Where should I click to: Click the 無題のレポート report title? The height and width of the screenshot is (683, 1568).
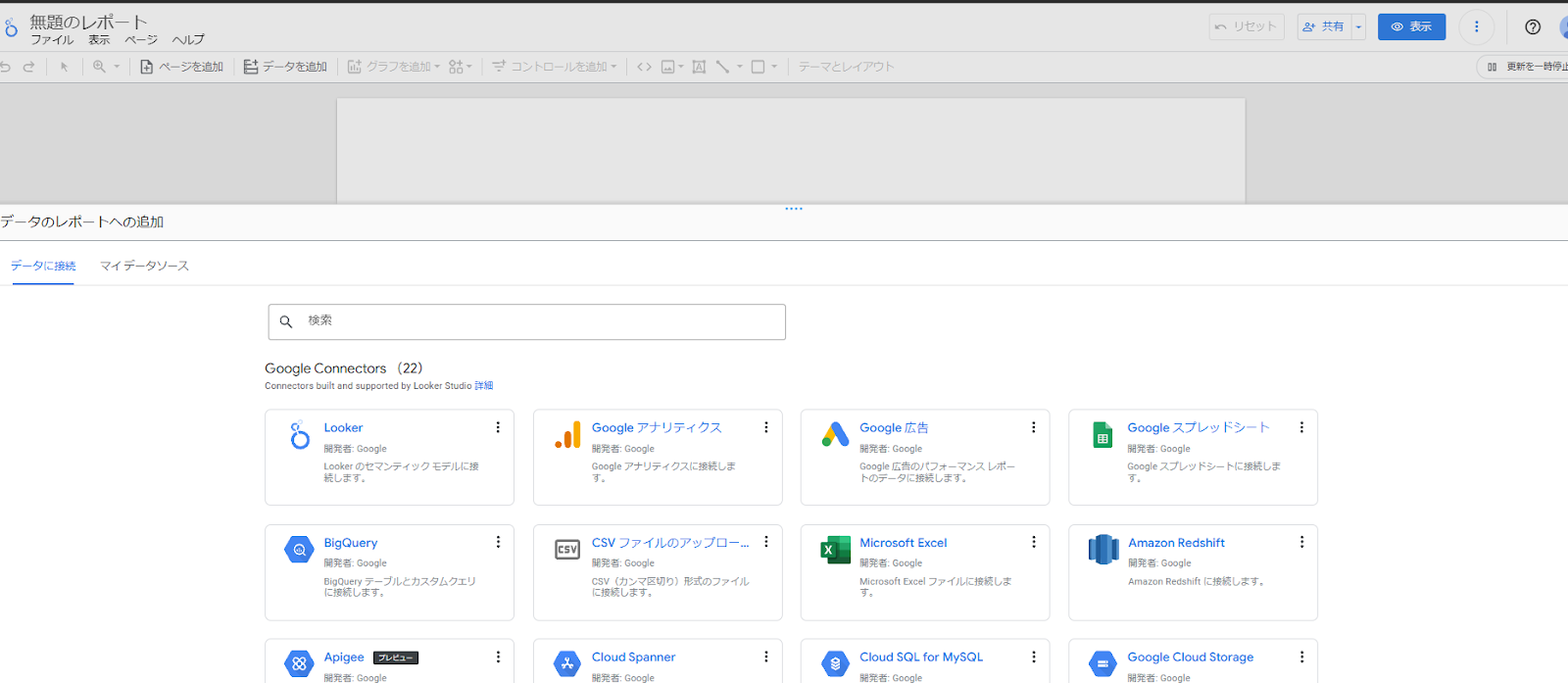pos(88,22)
